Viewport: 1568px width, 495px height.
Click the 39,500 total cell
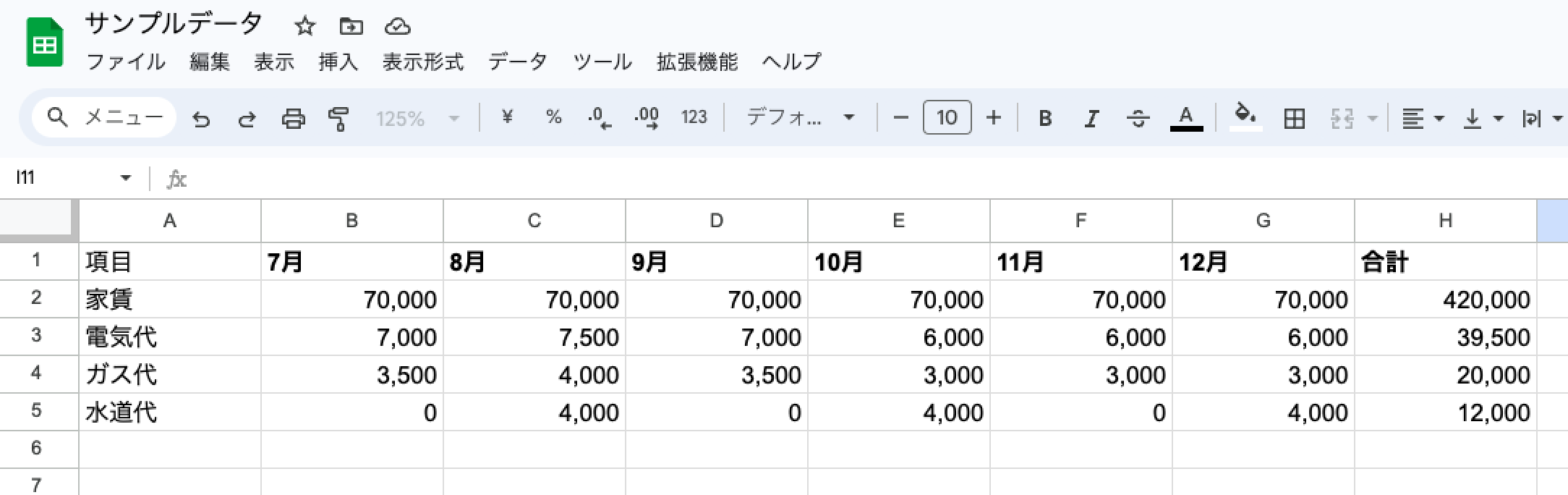pos(1446,337)
